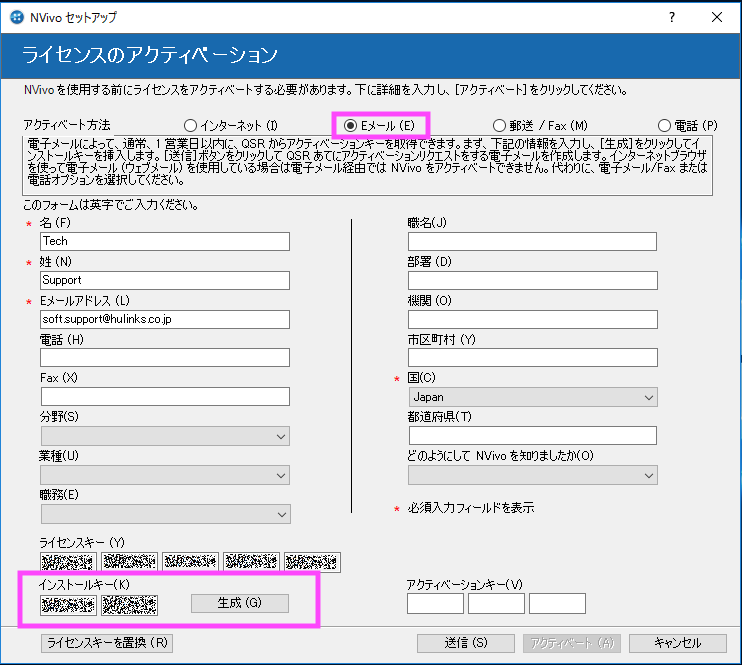Click the fifth ライセンスキー box
Screen dimensions: 742x665
pos(312,562)
